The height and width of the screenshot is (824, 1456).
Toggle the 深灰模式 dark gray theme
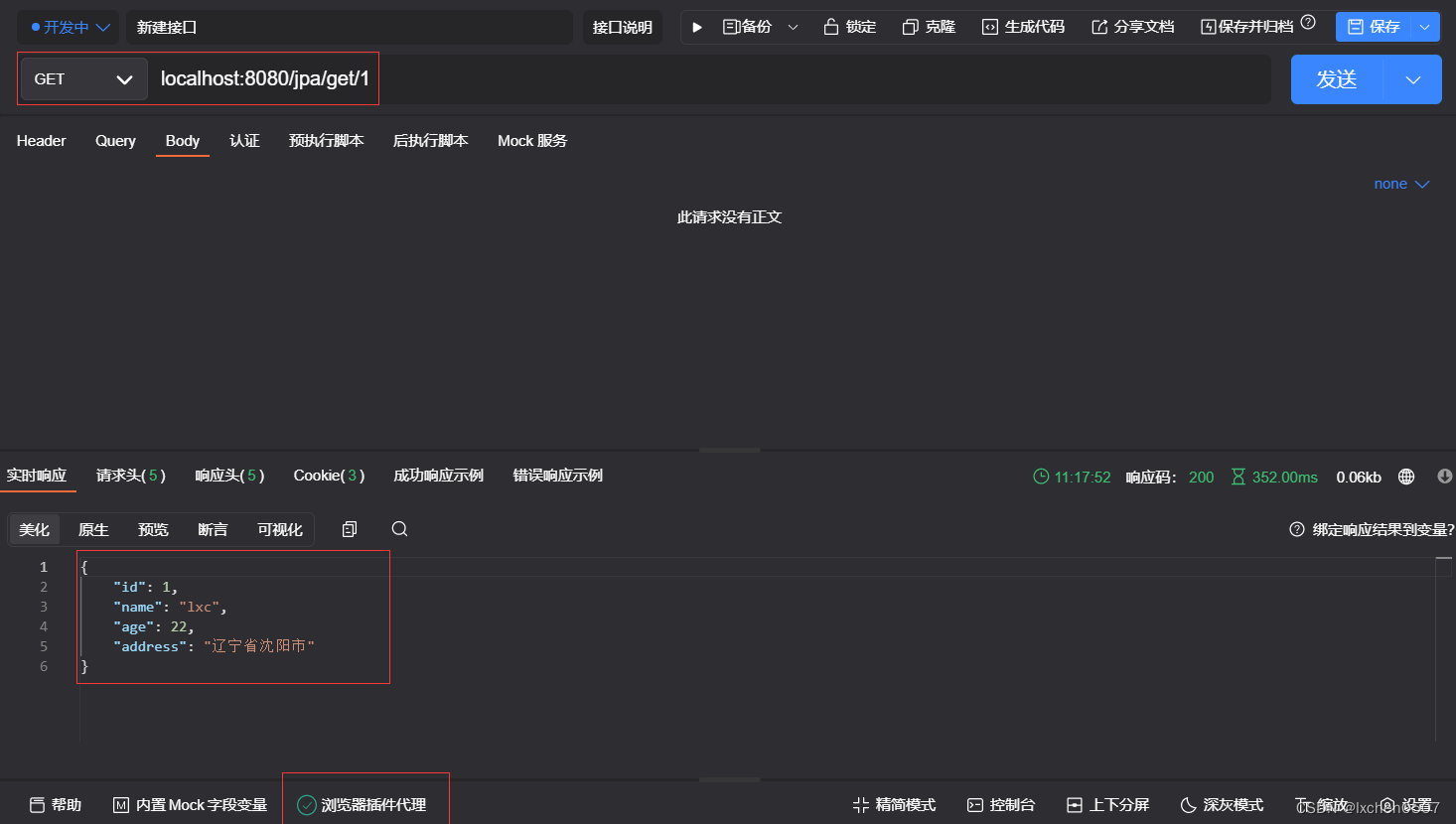(x=1222, y=805)
